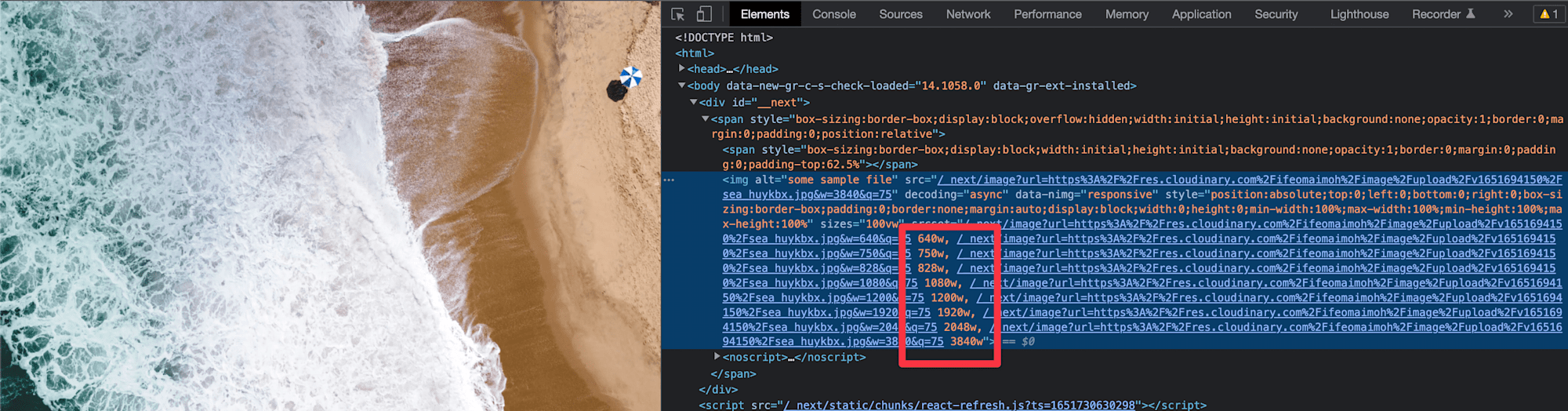The width and height of the screenshot is (1568, 411).
Task: Open the Sources tab
Action: point(901,14)
